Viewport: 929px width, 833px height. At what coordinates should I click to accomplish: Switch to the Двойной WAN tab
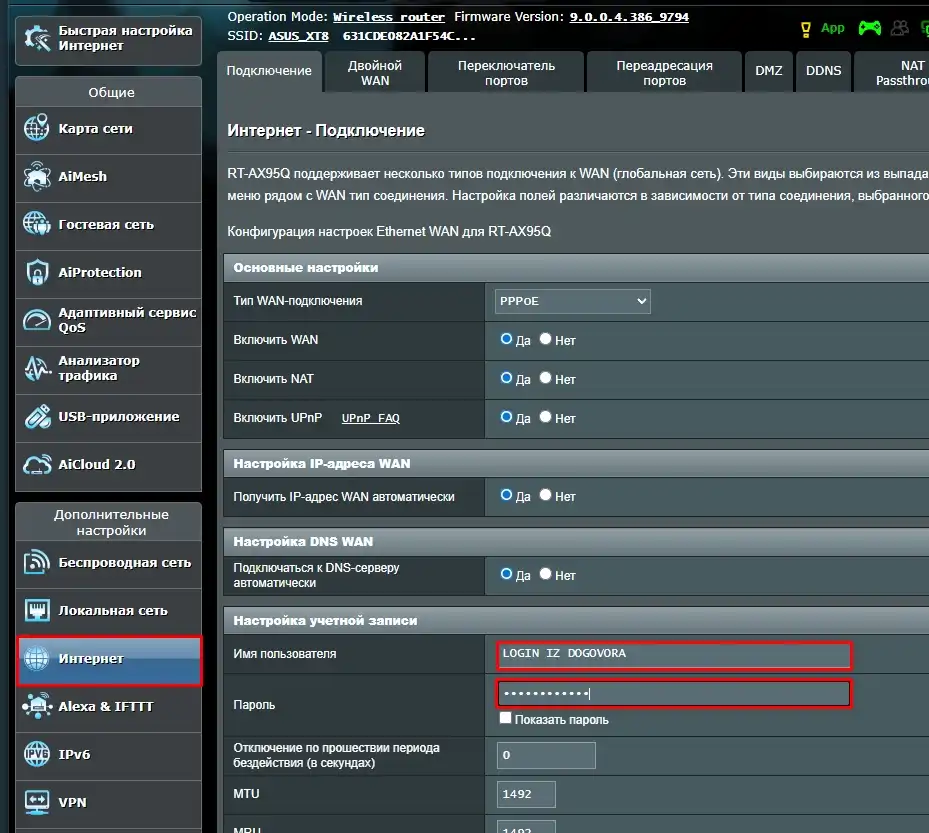coord(374,71)
